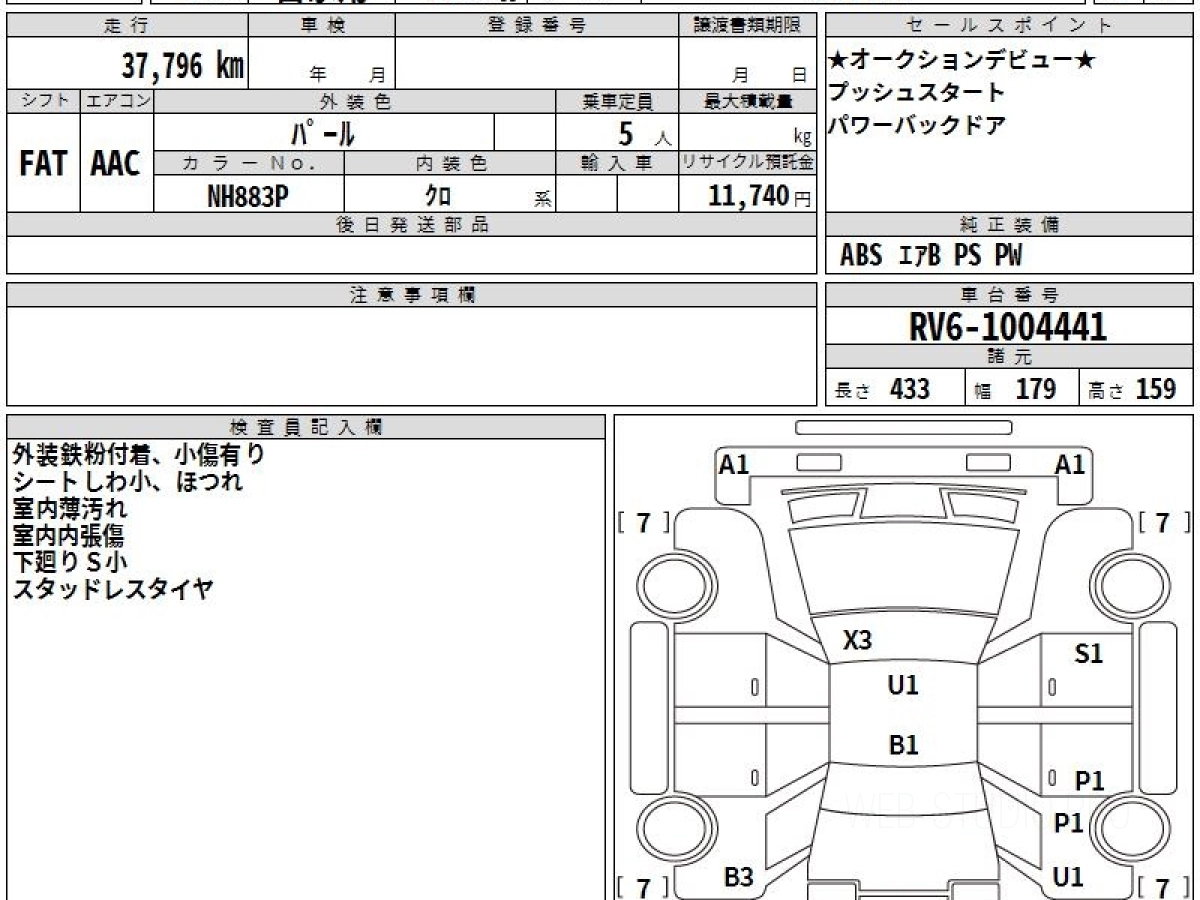Select the 走行 header cell

(x=127, y=26)
